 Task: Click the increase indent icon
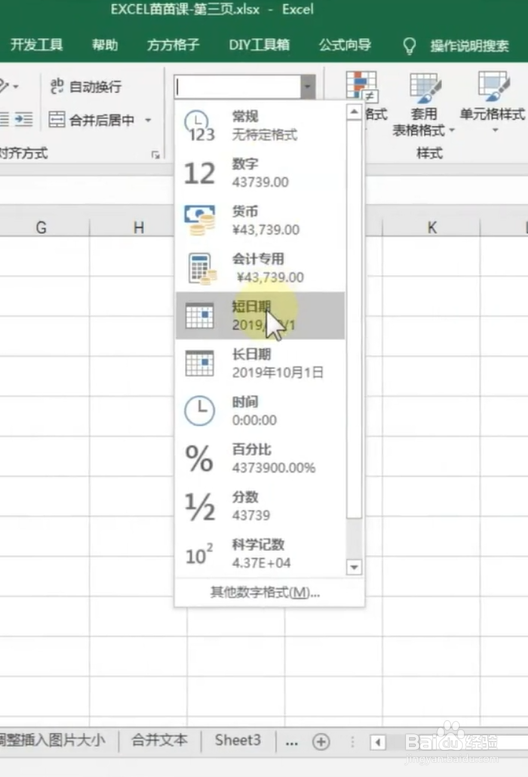click(23, 119)
